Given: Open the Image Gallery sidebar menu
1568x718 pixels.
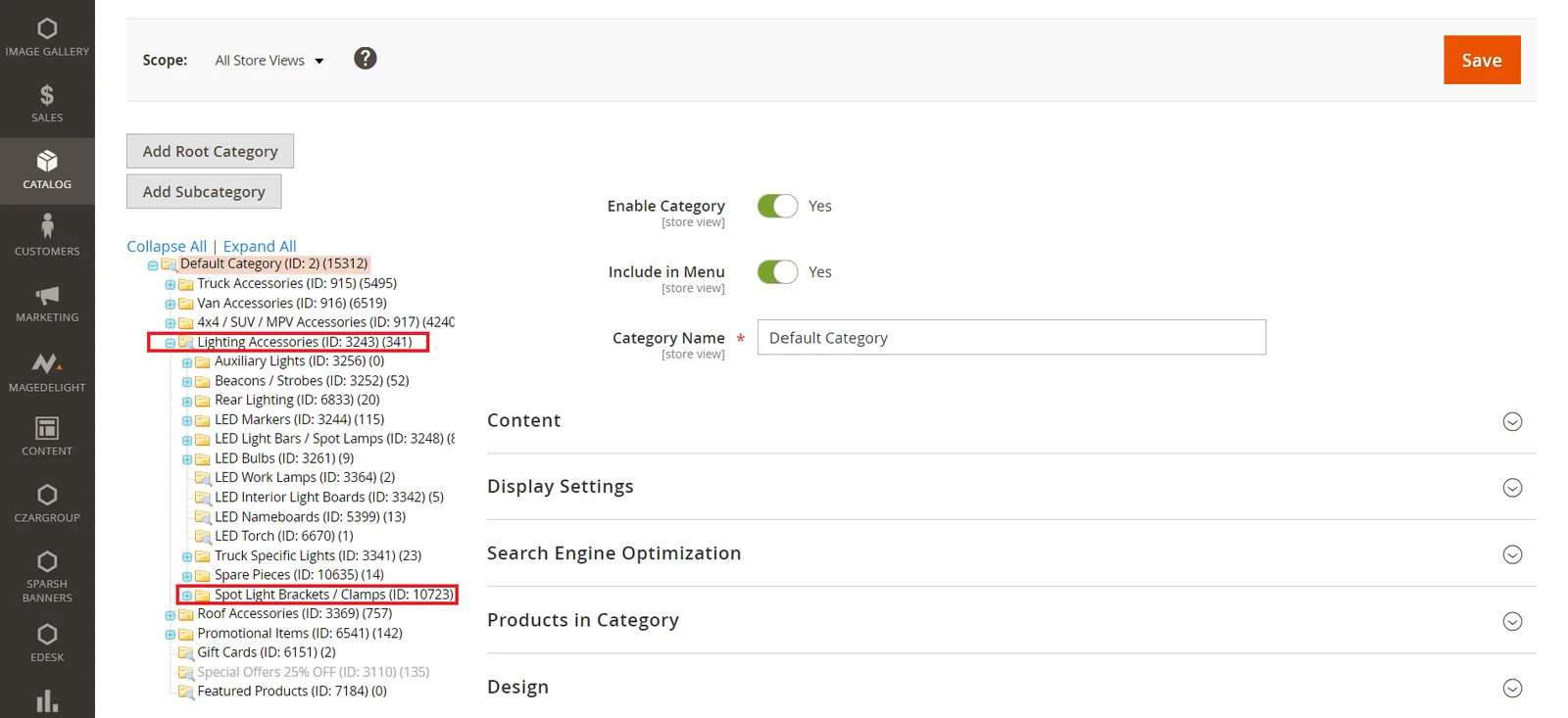Looking at the screenshot, I should point(47,37).
